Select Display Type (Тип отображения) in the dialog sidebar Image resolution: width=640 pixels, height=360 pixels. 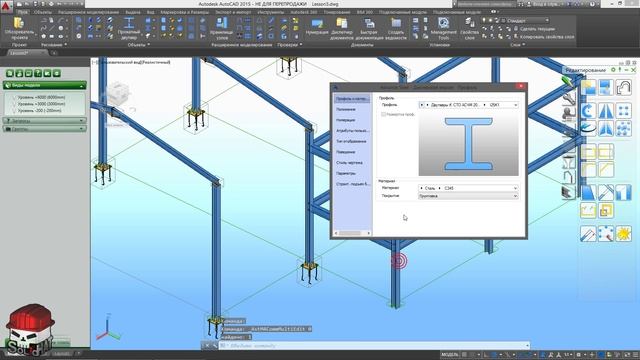[352, 141]
